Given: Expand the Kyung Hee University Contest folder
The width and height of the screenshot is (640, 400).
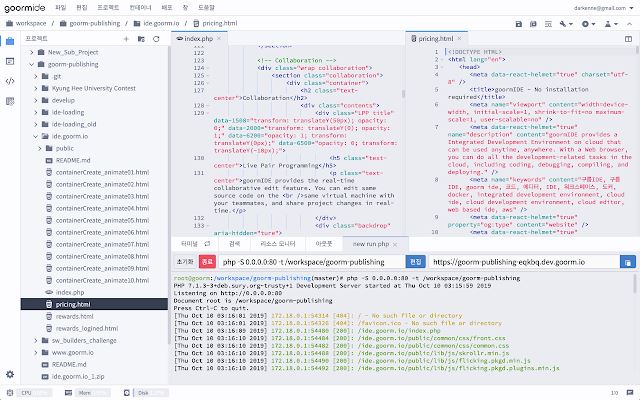Looking at the screenshot, I should pos(36,89).
